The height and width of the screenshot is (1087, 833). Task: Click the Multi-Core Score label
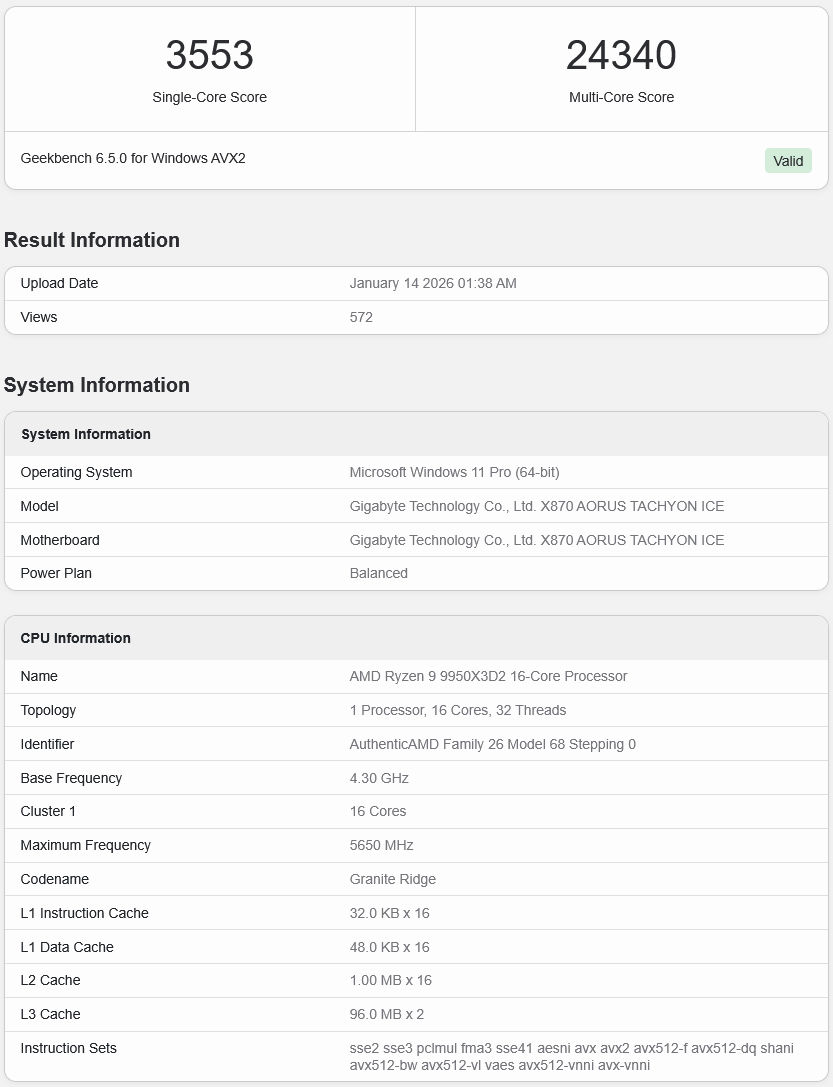[621, 97]
